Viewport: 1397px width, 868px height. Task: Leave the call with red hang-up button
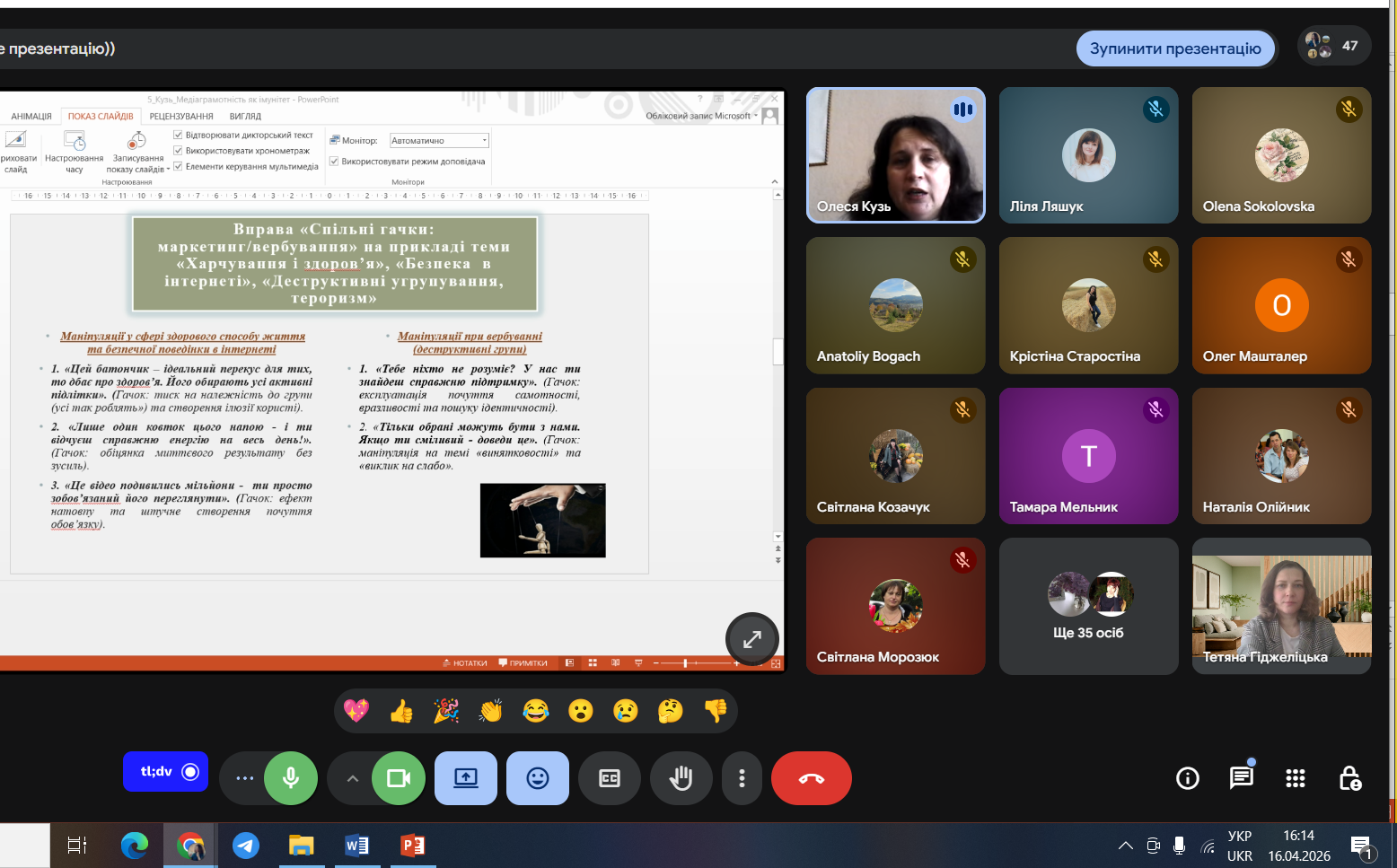pos(811,778)
